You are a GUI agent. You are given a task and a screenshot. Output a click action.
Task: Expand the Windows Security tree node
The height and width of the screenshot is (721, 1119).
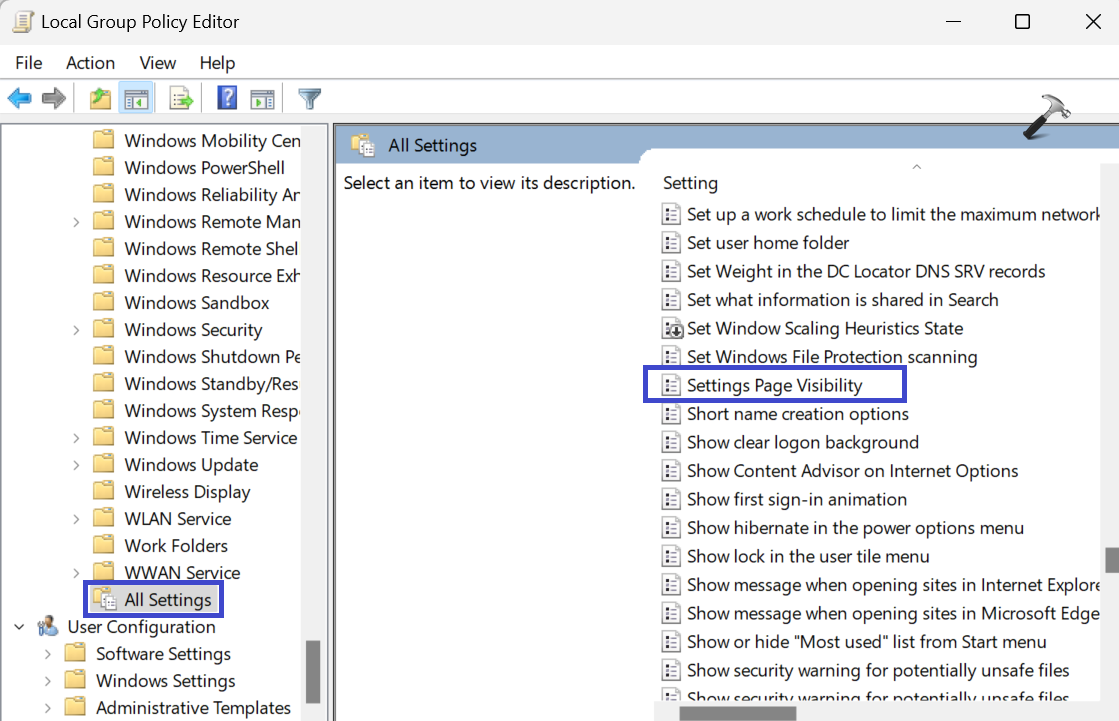coord(76,330)
